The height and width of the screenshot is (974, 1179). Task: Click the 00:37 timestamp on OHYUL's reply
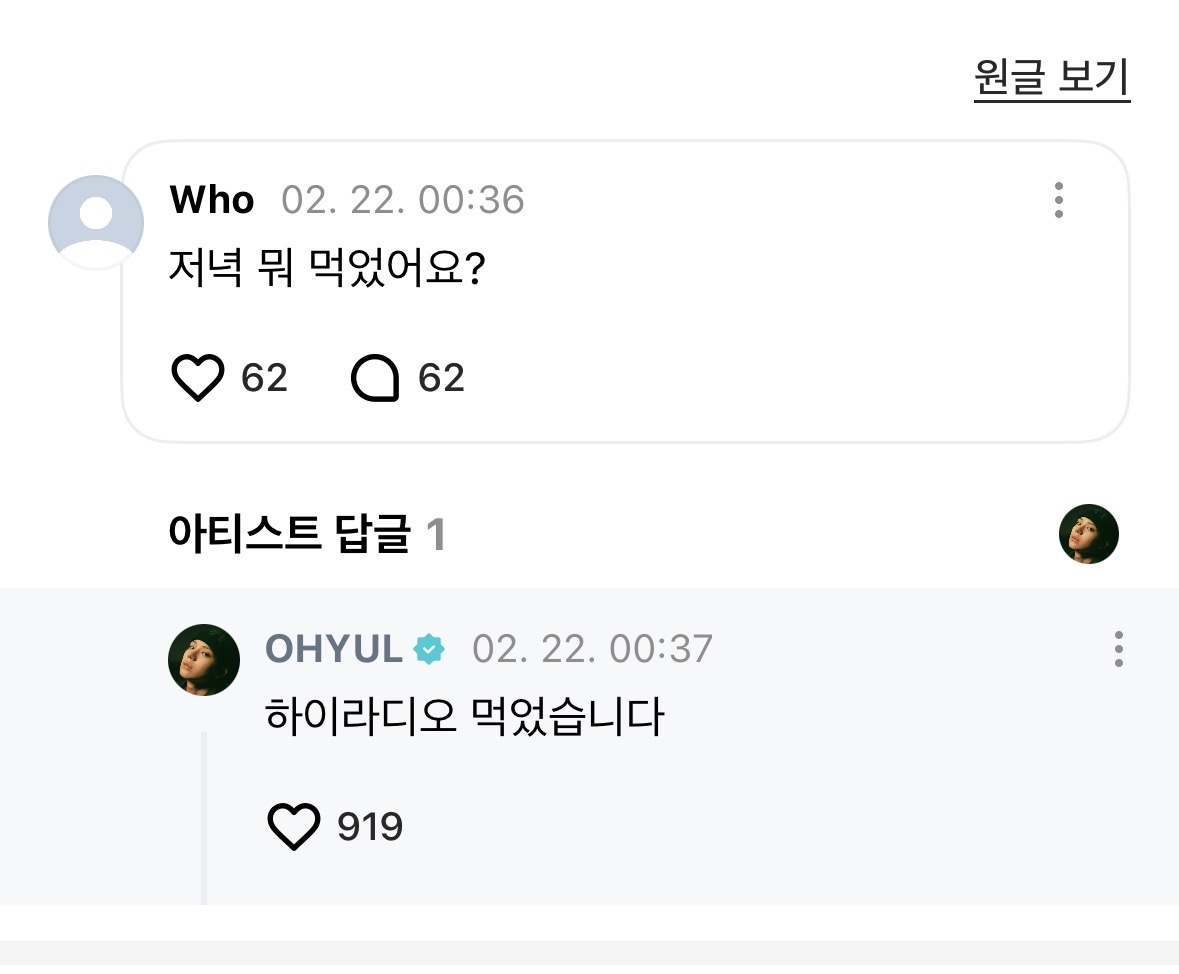click(592, 650)
